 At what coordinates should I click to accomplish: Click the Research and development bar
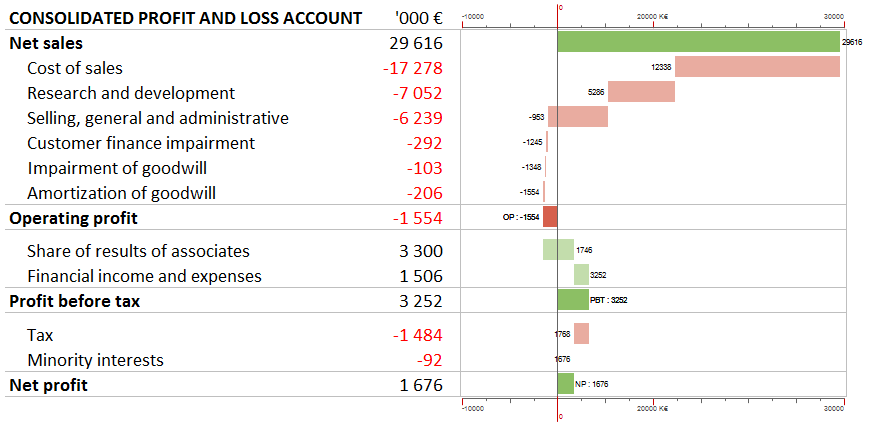pyautogui.click(x=641, y=92)
